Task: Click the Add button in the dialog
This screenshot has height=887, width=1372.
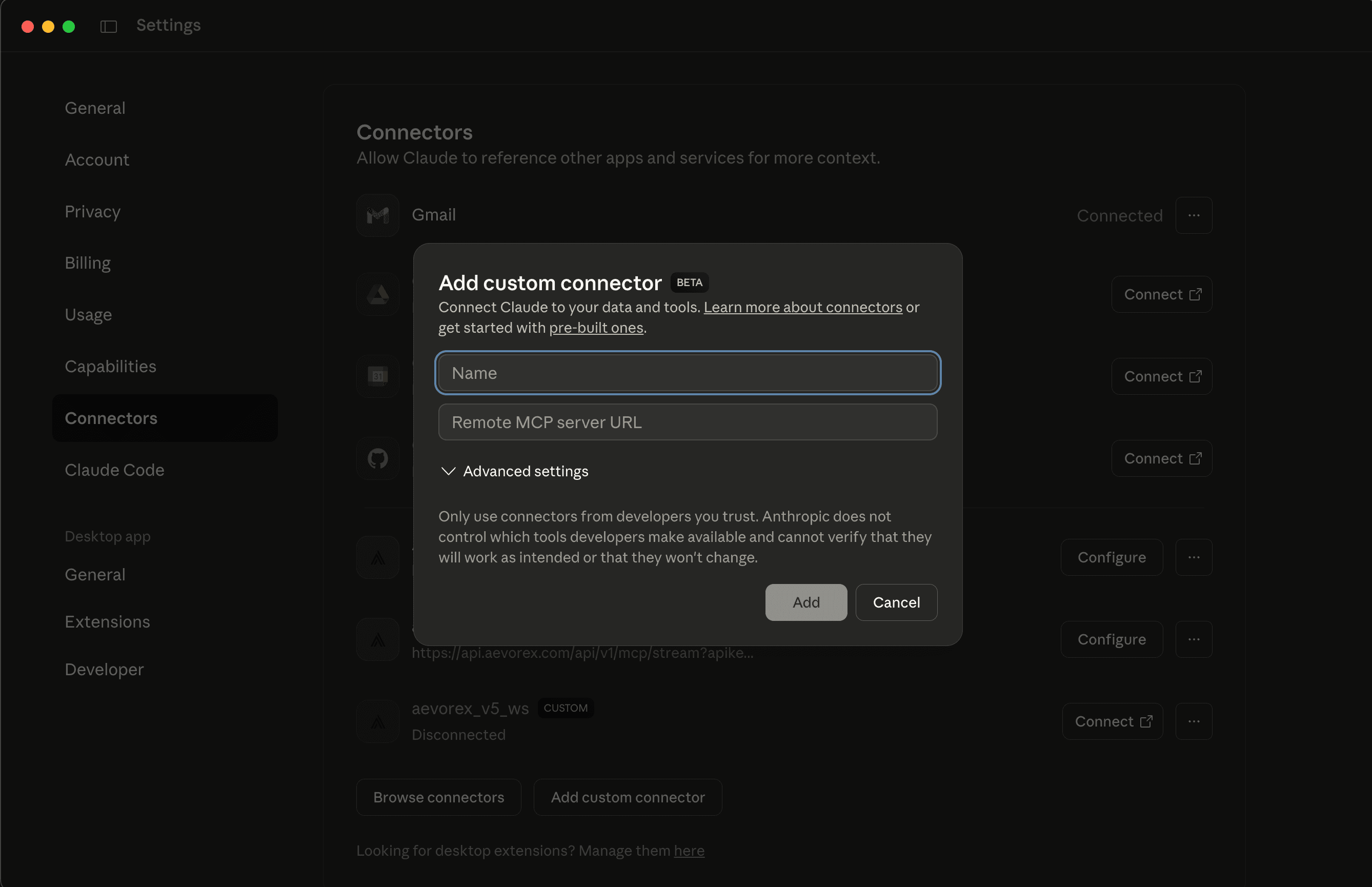Action: tap(805, 602)
